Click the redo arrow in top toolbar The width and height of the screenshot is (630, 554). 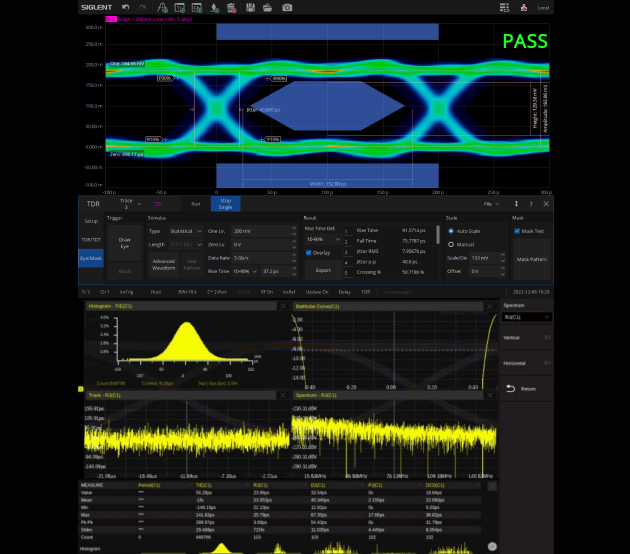(142, 7)
